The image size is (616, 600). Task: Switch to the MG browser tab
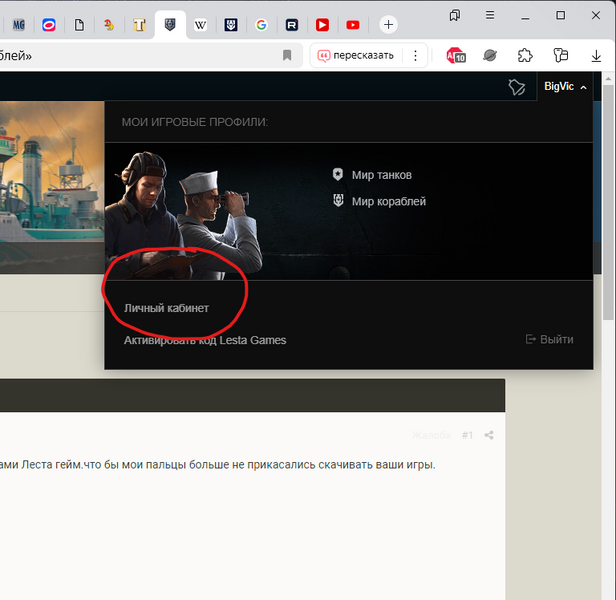(x=18, y=25)
